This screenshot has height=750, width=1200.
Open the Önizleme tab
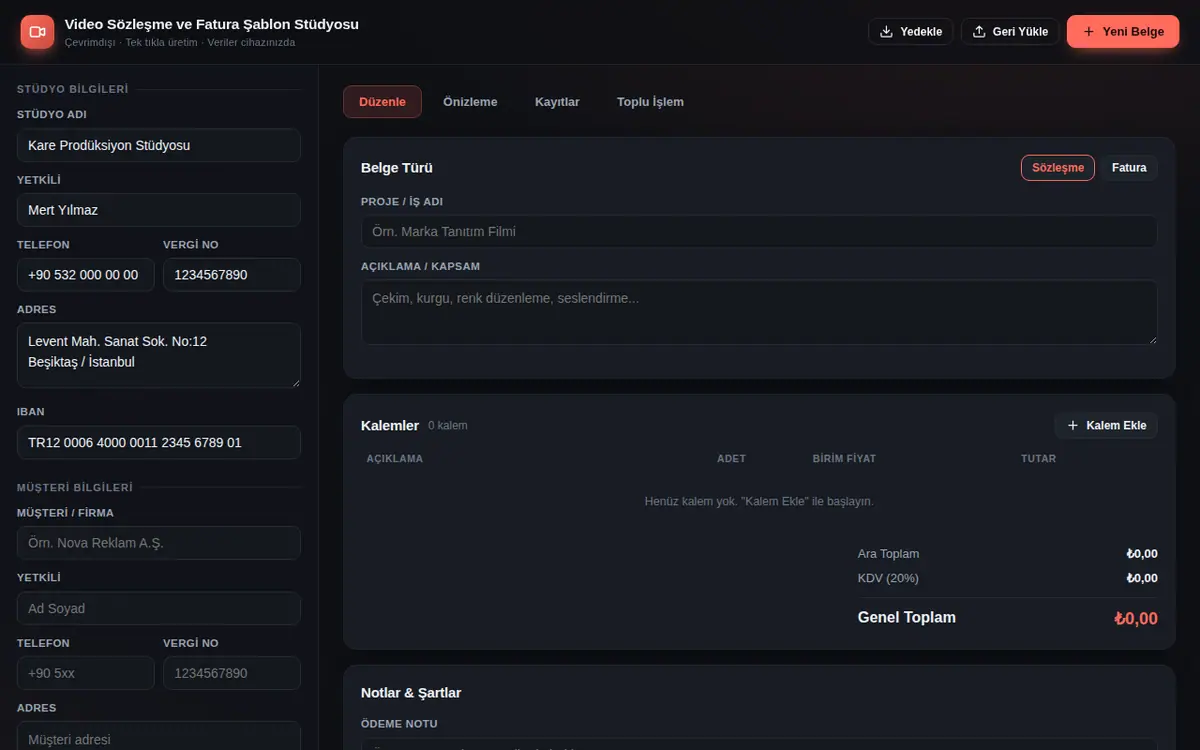coord(470,102)
